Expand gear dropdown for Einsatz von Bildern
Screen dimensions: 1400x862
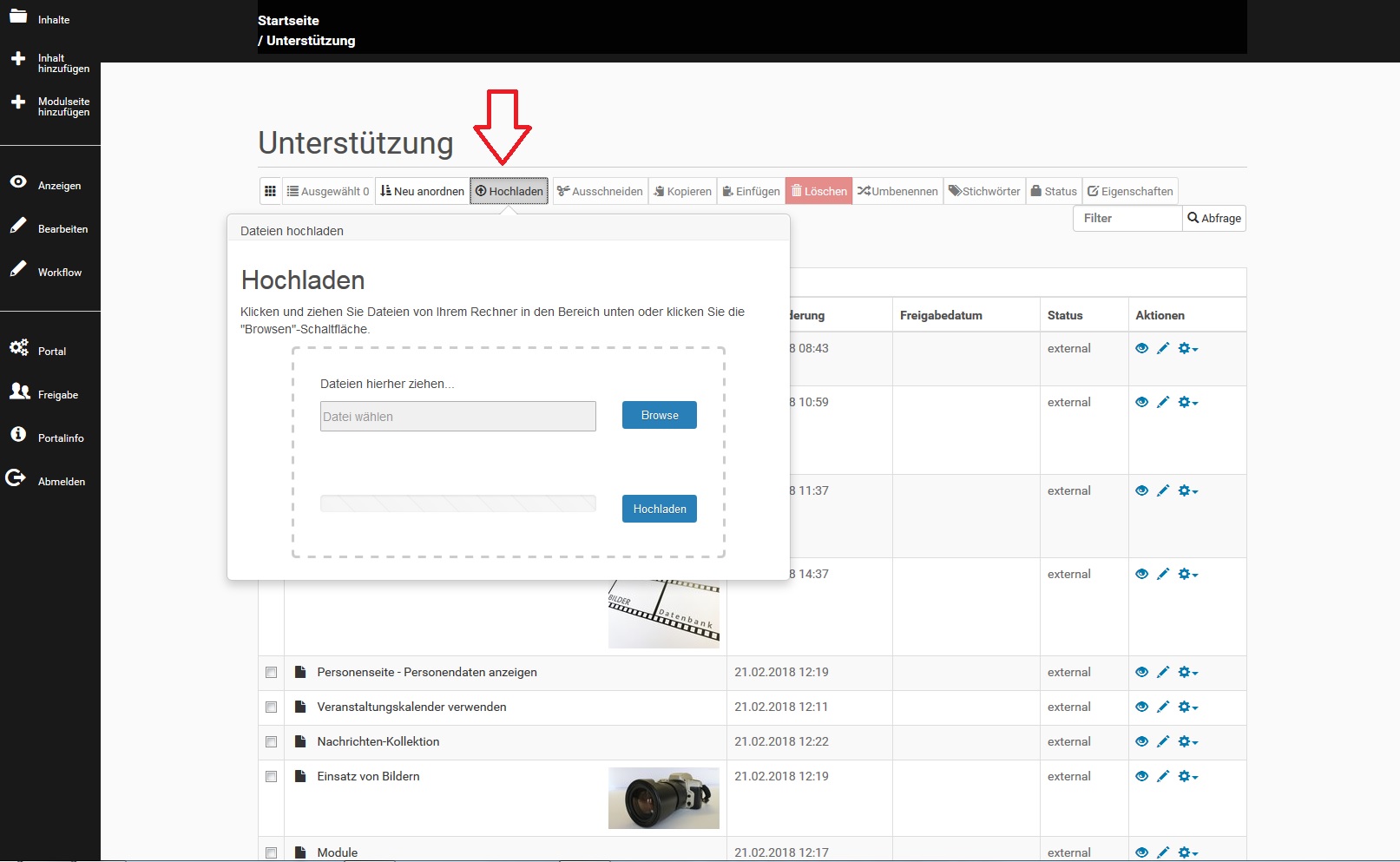coord(1188,776)
